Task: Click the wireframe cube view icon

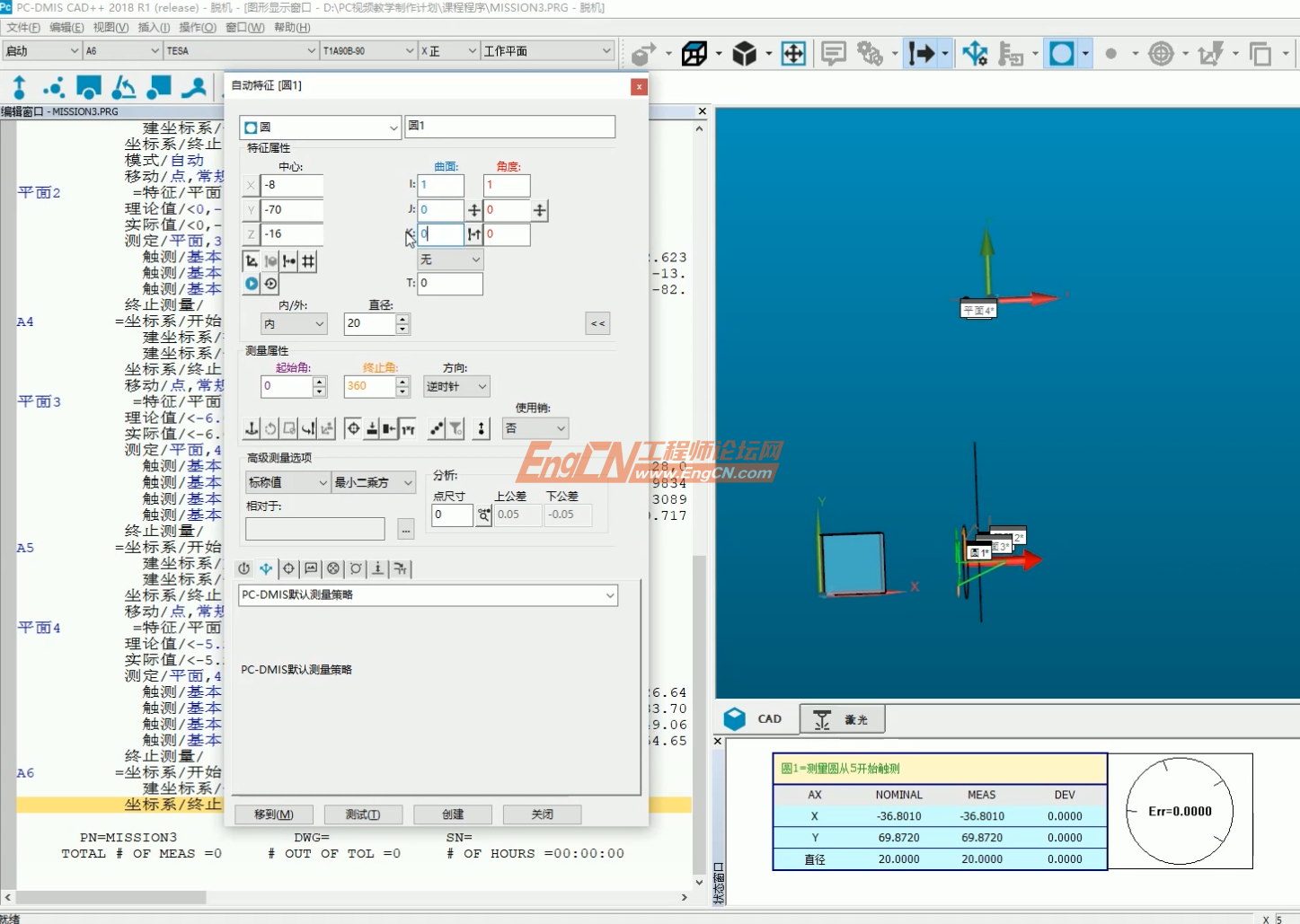Action: pos(696,52)
